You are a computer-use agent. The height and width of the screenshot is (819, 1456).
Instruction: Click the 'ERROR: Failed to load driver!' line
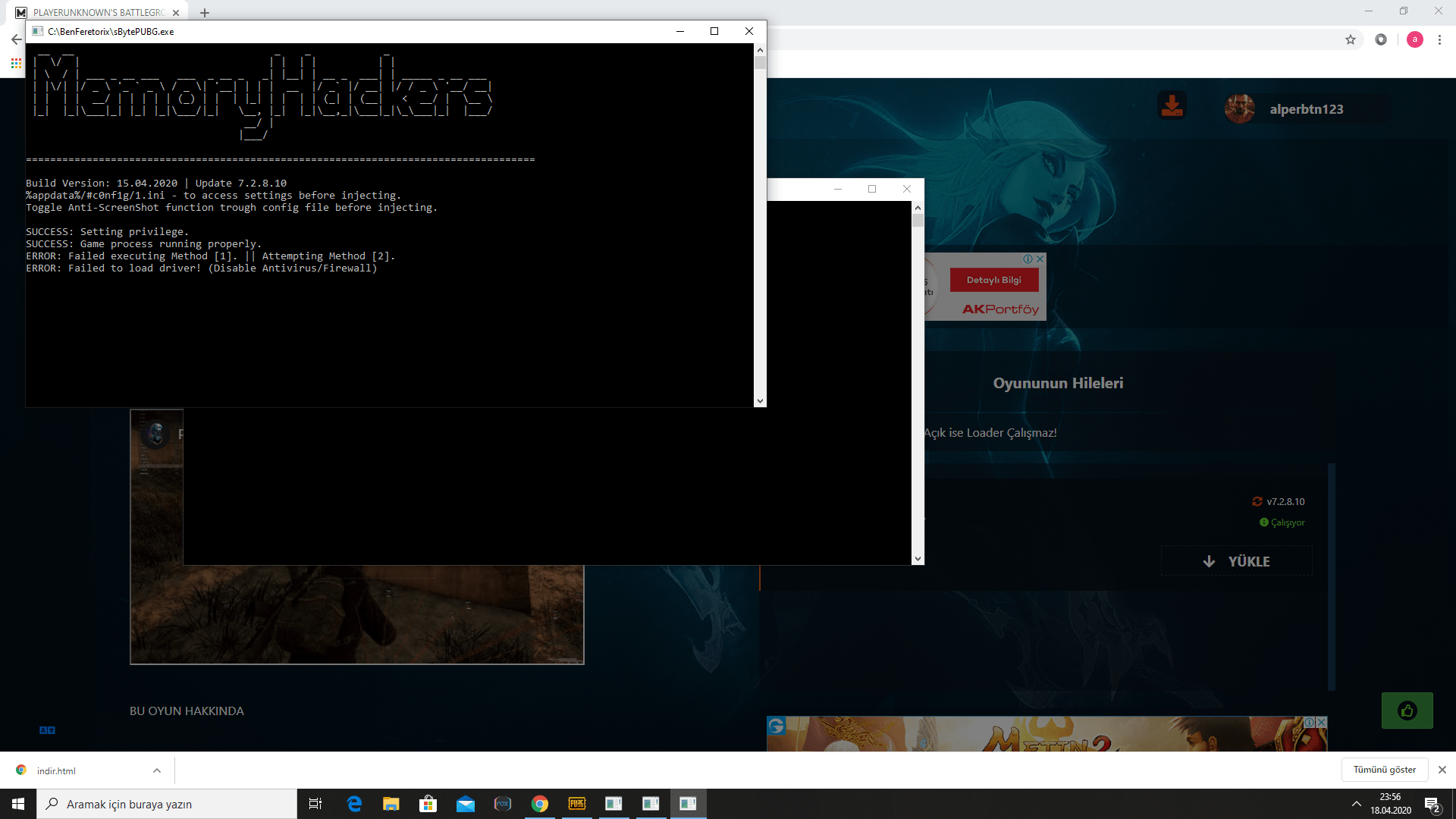pos(202,268)
